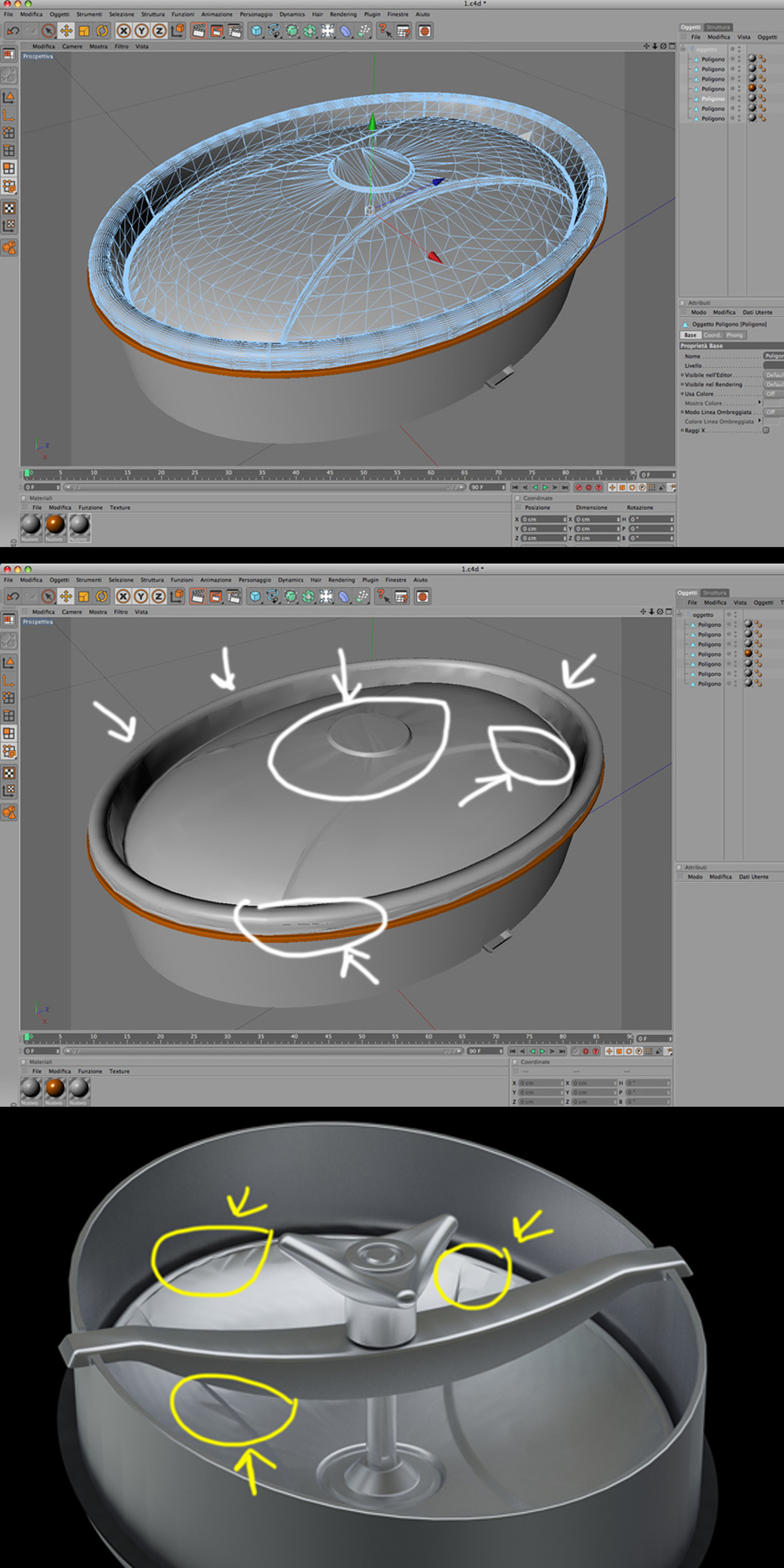
Task: Click blue capsule deformer icon, upper window
Action: (x=346, y=31)
